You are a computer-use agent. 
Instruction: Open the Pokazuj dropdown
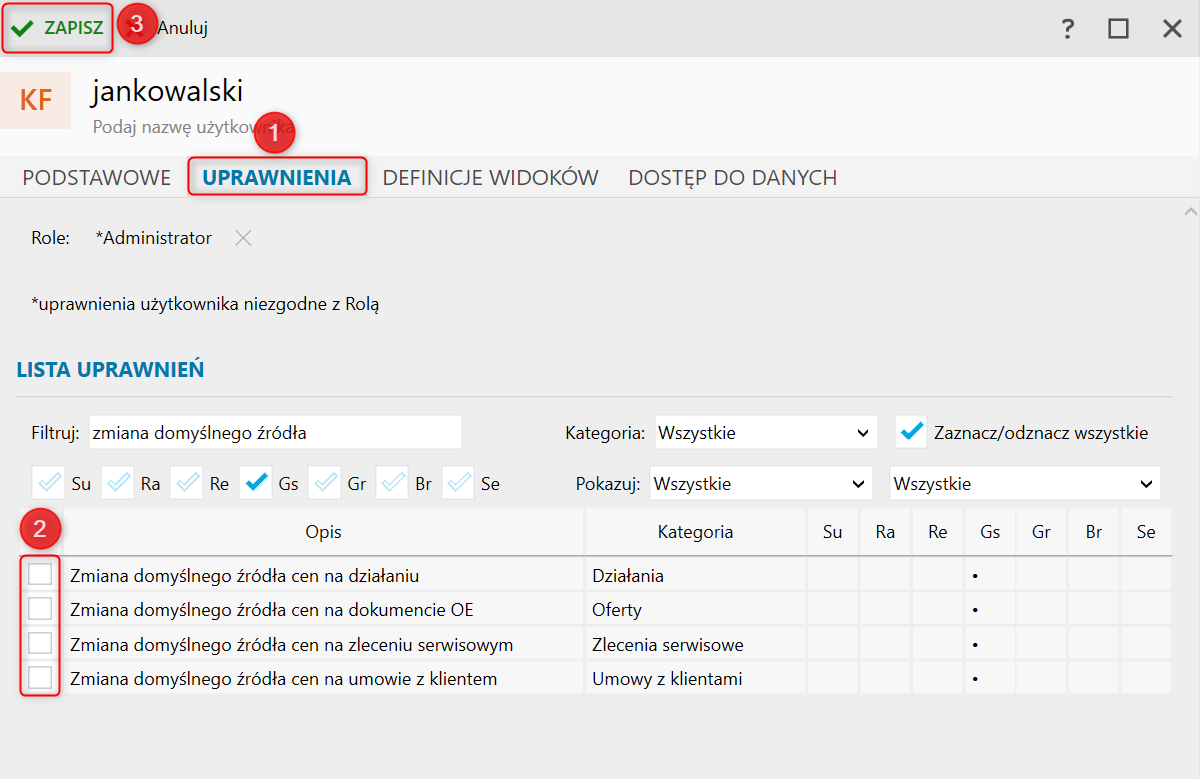[x=762, y=484]
